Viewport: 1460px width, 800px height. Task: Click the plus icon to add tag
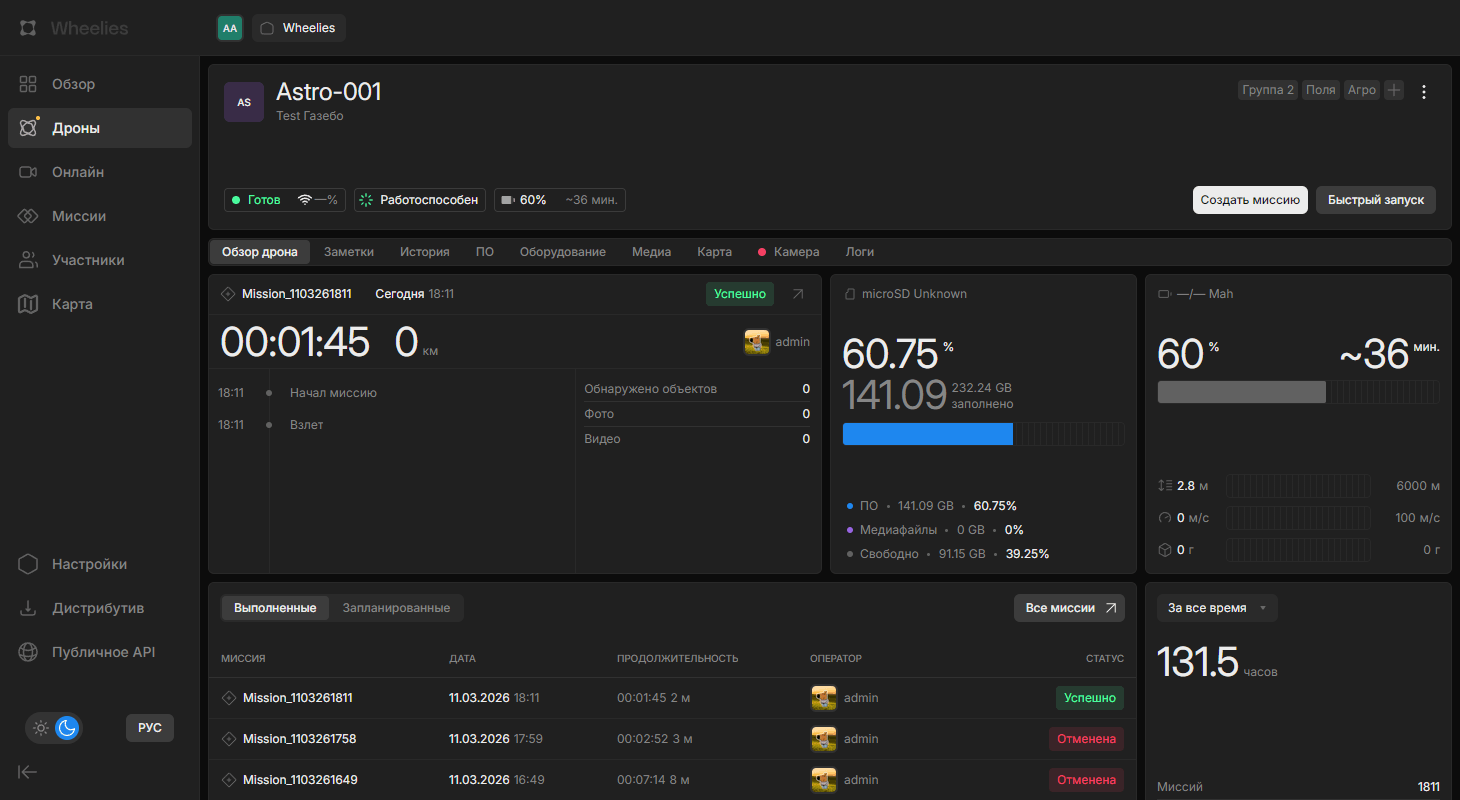(1394, 90)
